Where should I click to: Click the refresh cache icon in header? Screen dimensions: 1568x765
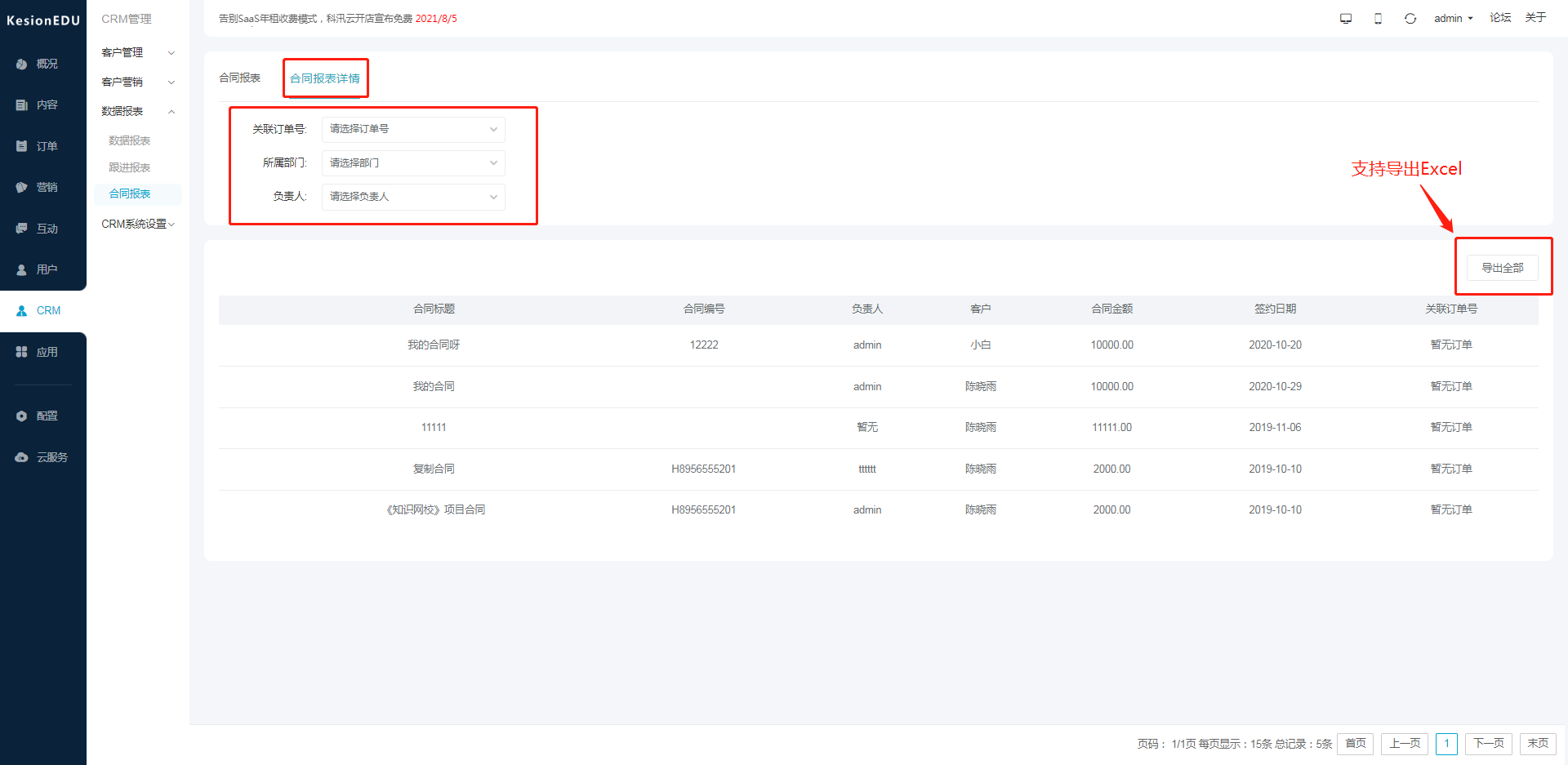(1410, 18)
